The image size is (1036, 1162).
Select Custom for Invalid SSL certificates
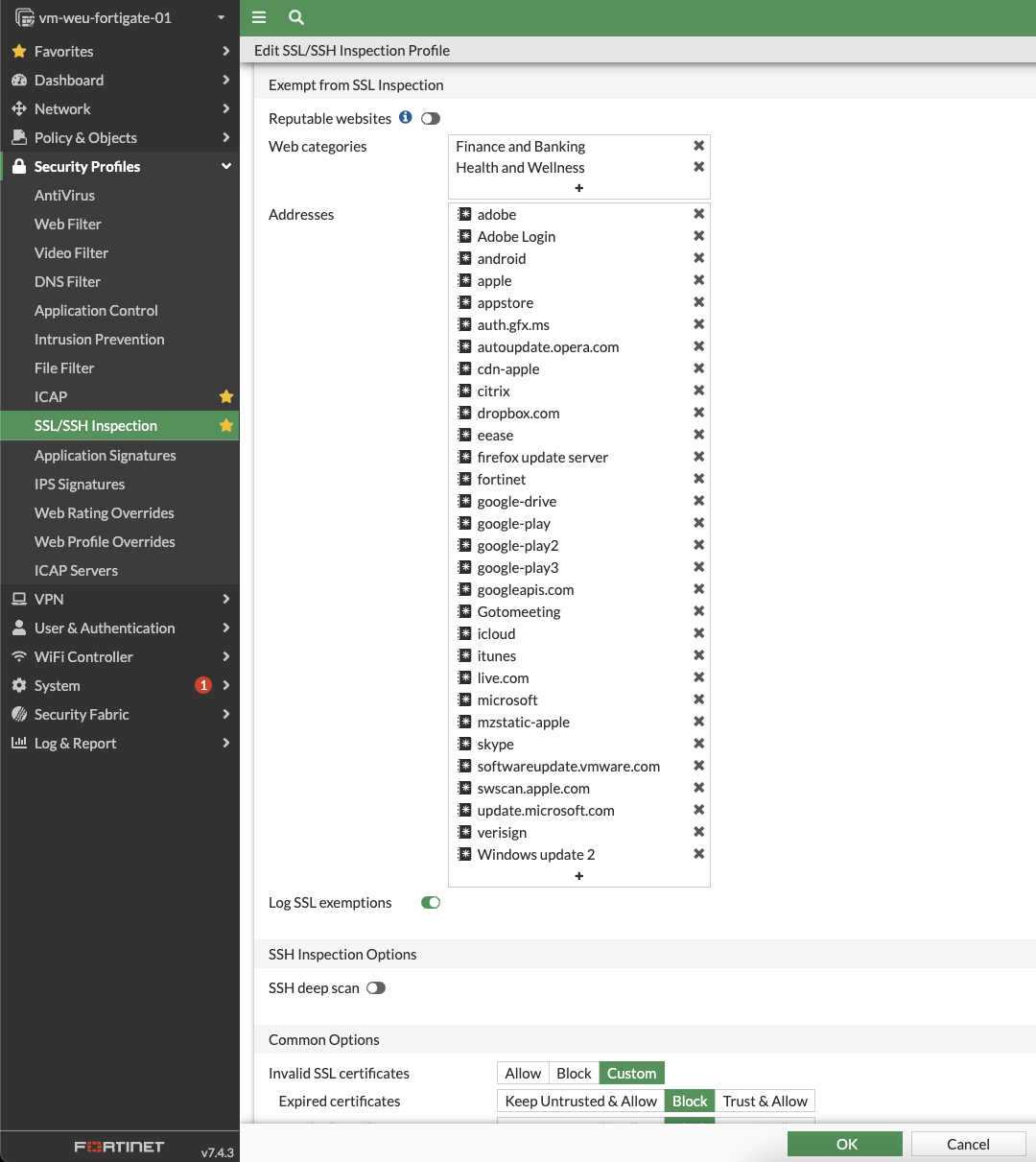pyautogui.click(x=631, y=1073)
